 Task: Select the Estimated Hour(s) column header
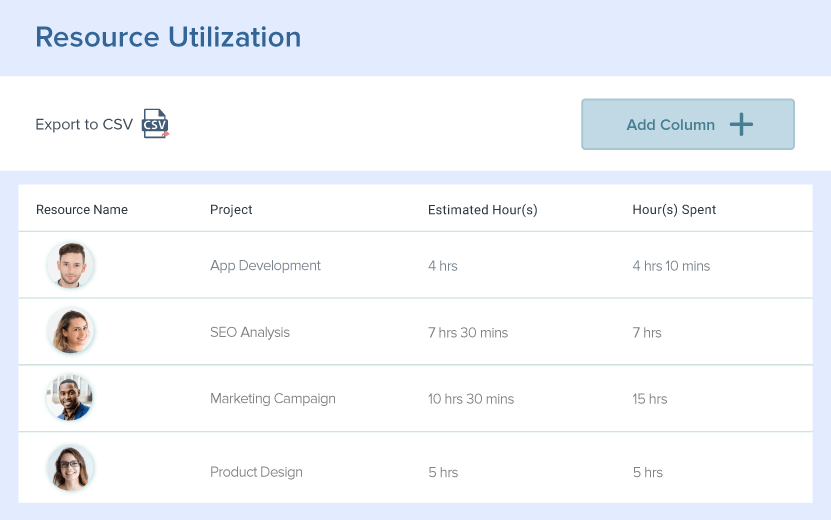pyautogui.click(x=482, y=210)
